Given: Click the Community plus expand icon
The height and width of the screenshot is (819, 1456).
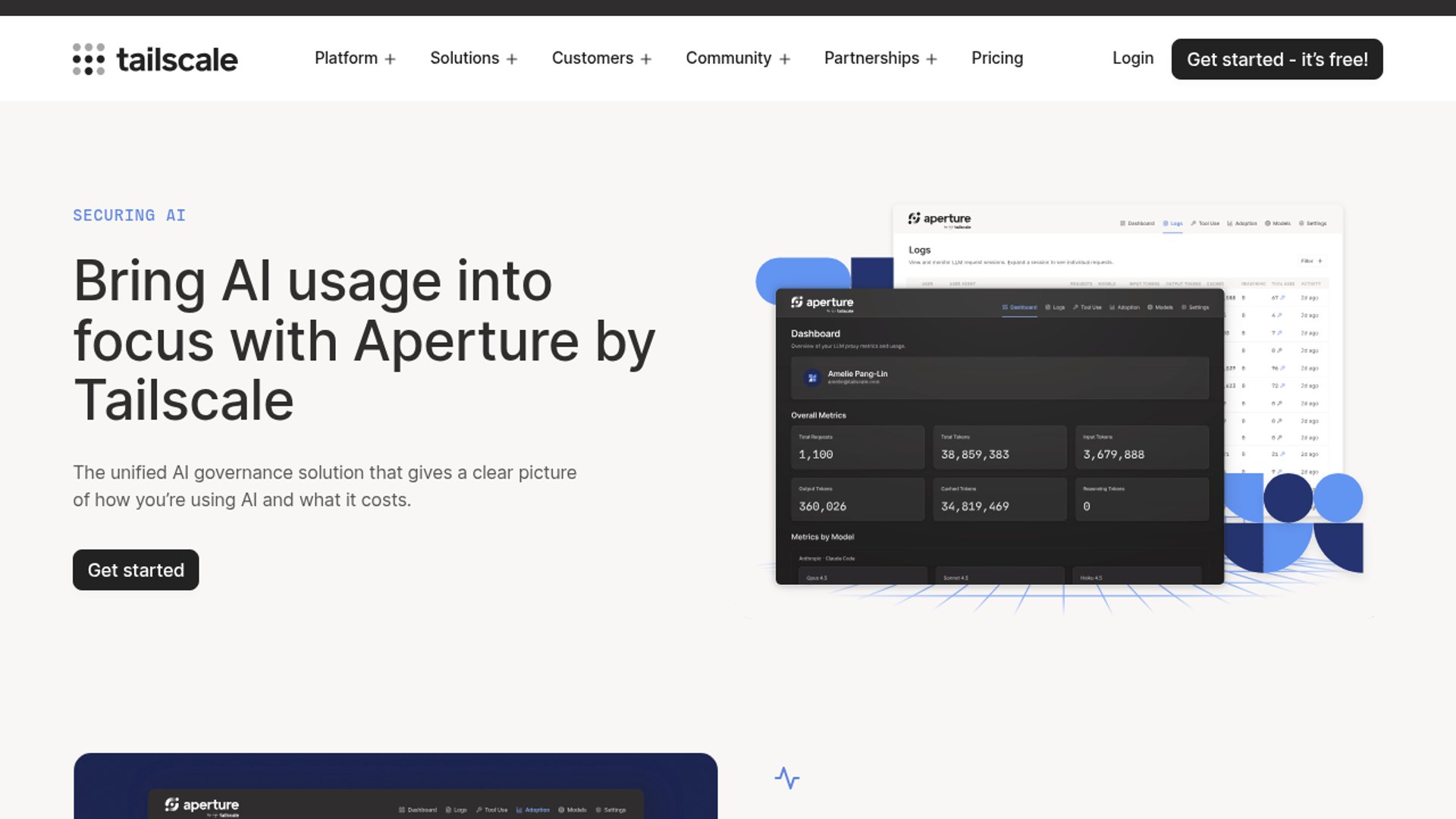Looking at the screenshot, I should click(785, 59).
